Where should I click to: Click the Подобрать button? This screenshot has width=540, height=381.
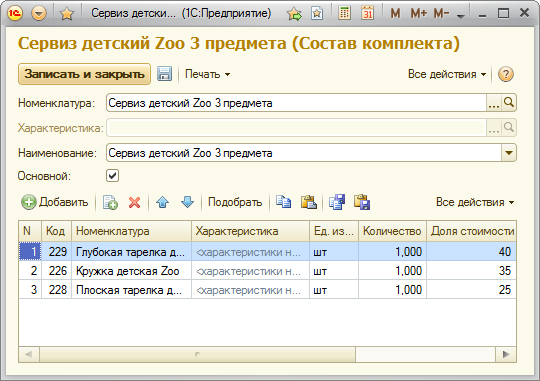click(x=235, y=202)
